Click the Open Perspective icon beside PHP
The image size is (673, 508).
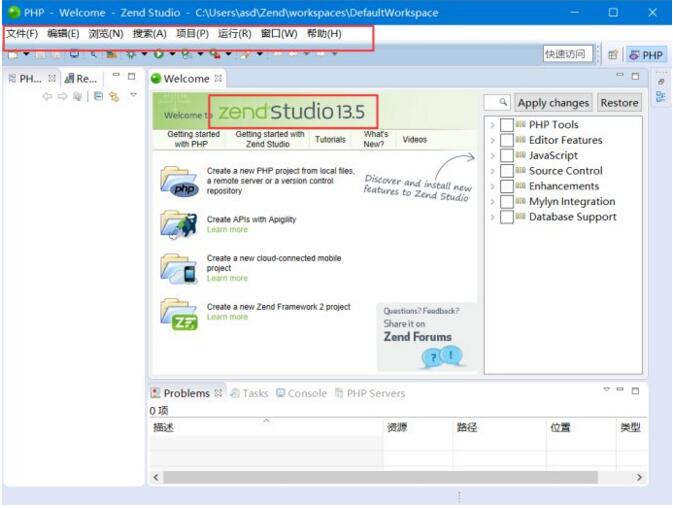pyautogui.click(x=613, y=54)
